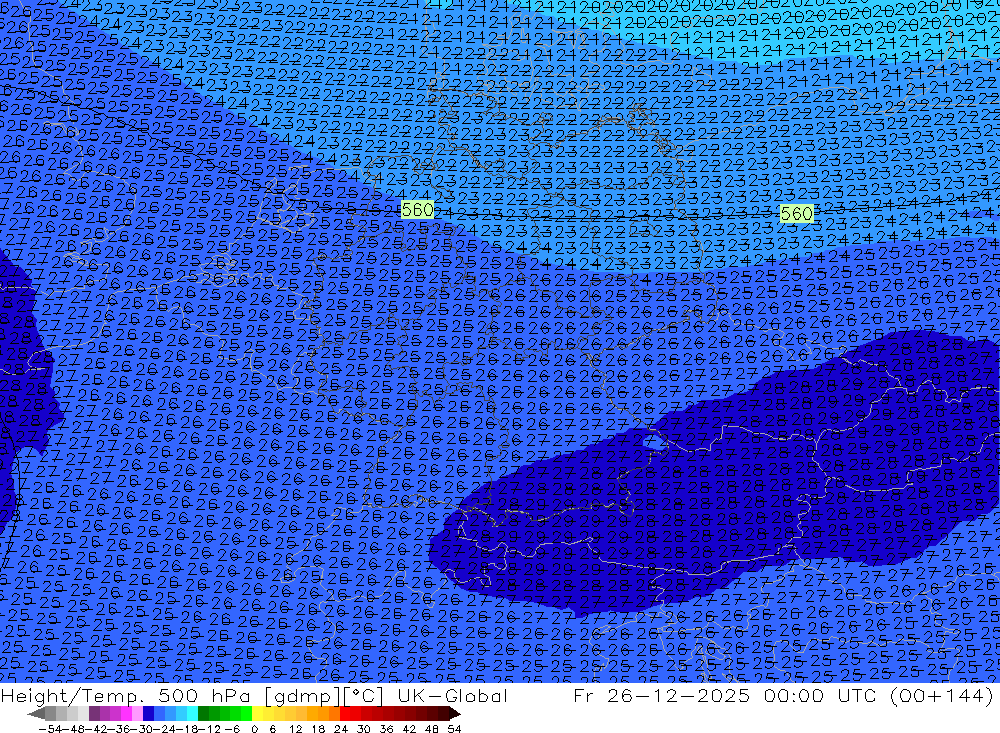This screenshot has height=733, width=1000.
Task: Click the left 560 height contour label
Action: [x=418, y=209]
